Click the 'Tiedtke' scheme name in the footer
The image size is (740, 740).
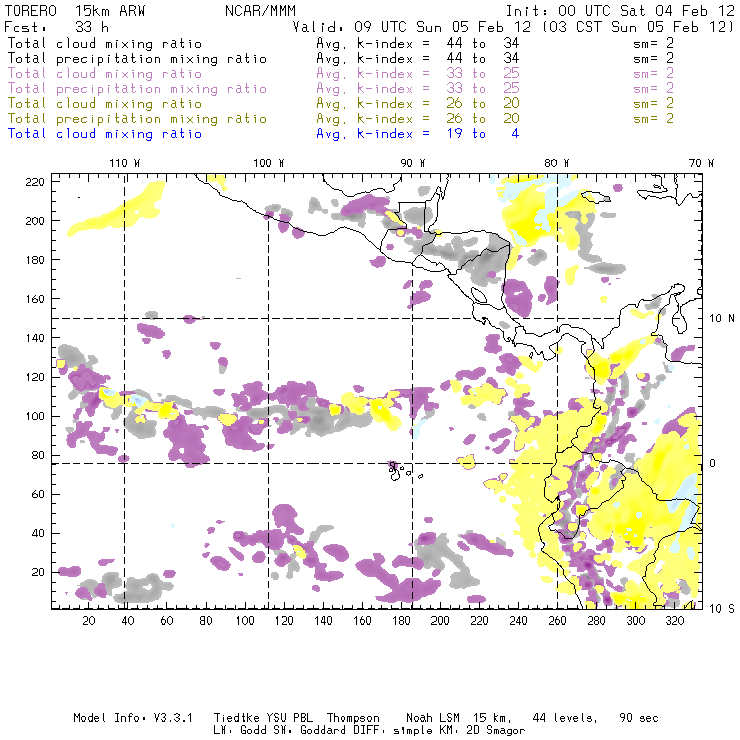(x=236, y=718)
